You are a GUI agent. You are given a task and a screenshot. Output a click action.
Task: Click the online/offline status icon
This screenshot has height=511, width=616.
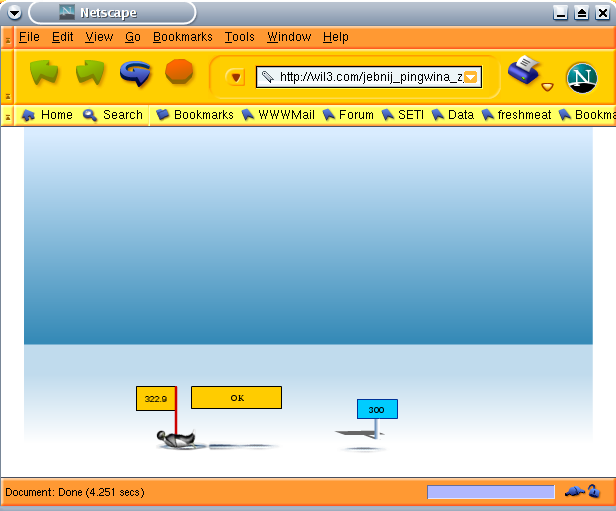tap(574, 491)
